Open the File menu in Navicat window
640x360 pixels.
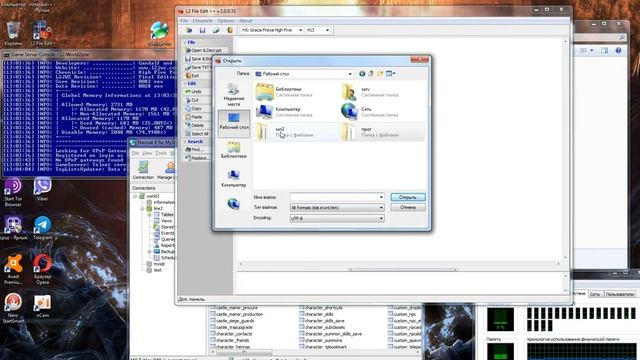[135, 153]
